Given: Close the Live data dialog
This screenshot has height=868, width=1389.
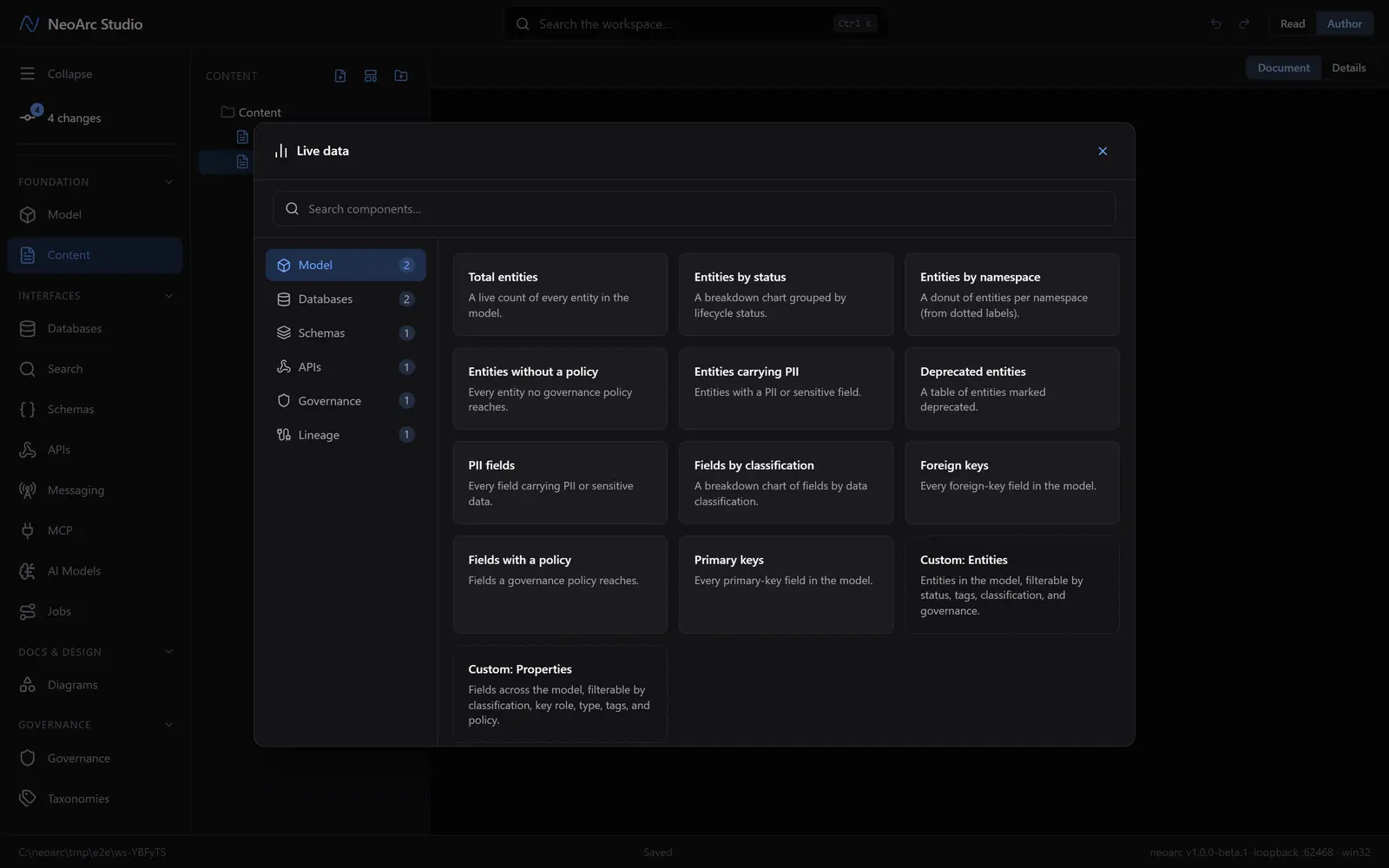Looking at the screenshot, I should (1103, 151).
